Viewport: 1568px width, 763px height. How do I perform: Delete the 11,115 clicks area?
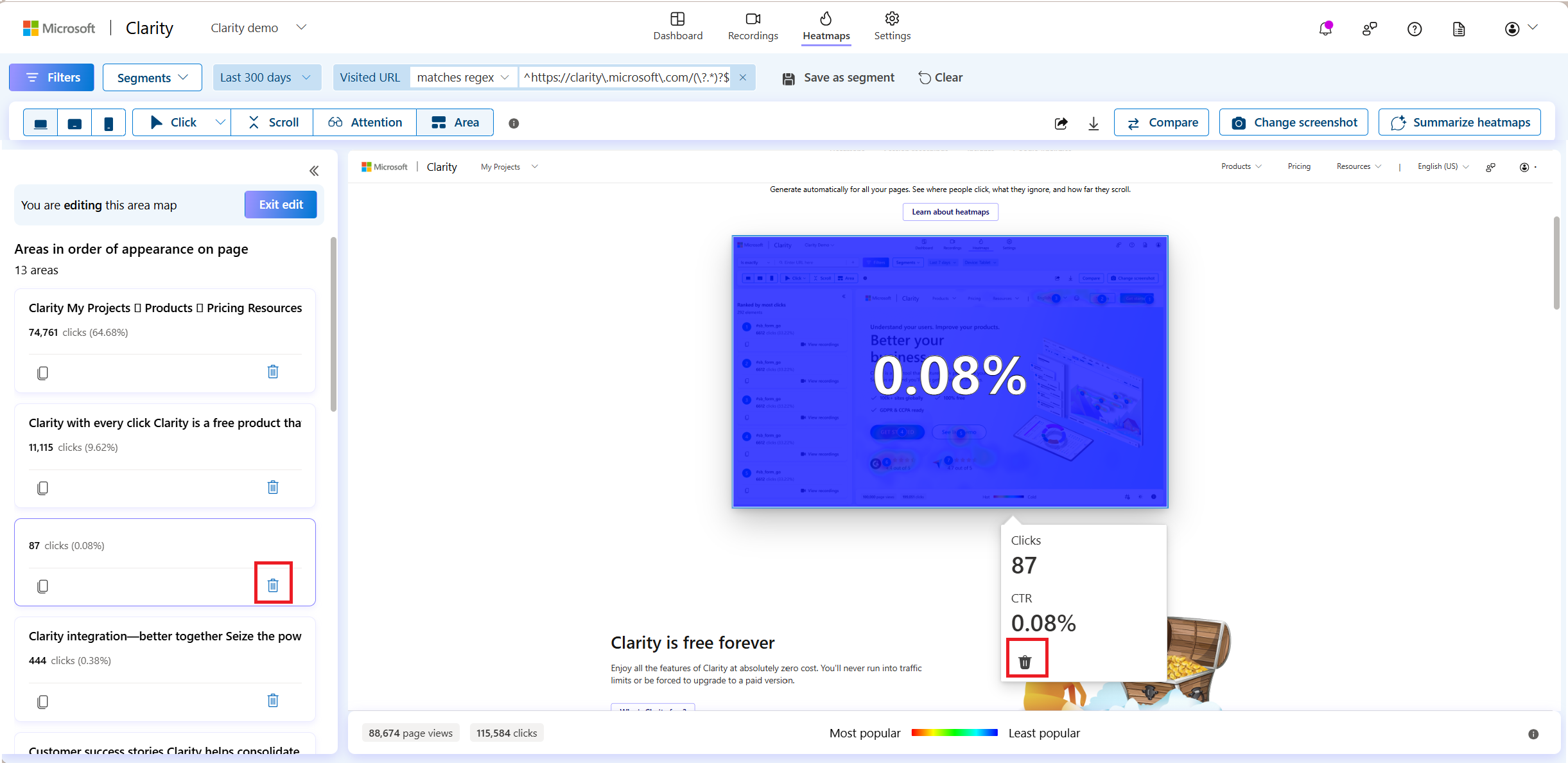point(273,487)
